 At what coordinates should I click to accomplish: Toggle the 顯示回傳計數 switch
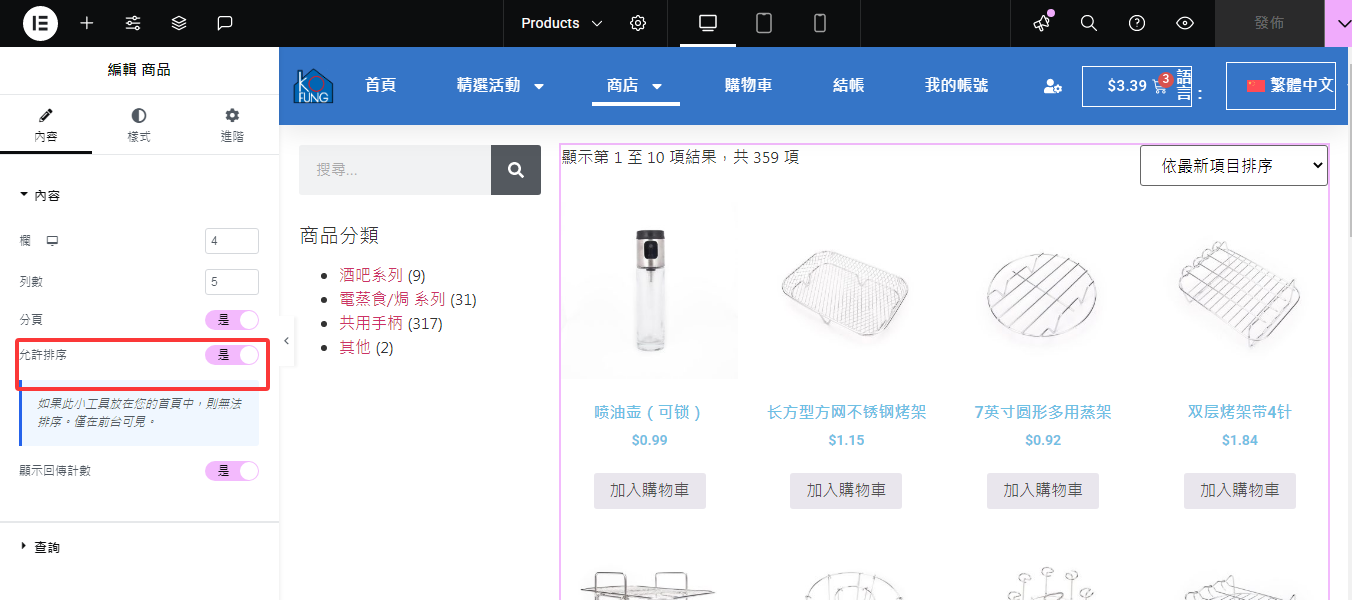(x=232, y=471)
